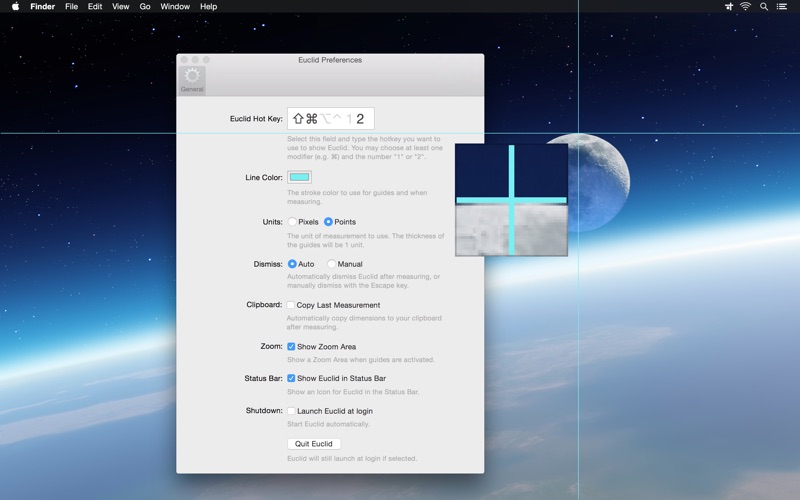Click the zoom area magnifier preview
The width and height of the screenshot is (800, 500).
tap(511, 200)
